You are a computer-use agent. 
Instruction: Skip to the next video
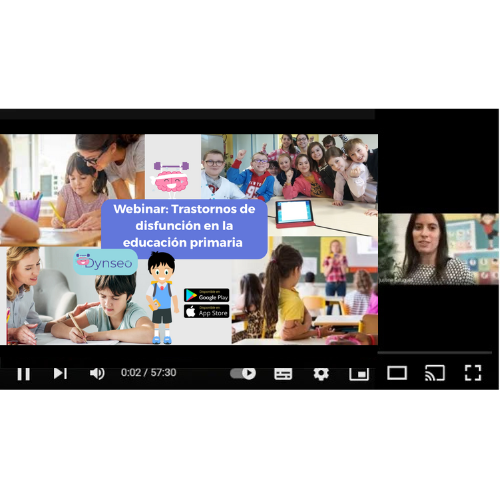(60, 373)
